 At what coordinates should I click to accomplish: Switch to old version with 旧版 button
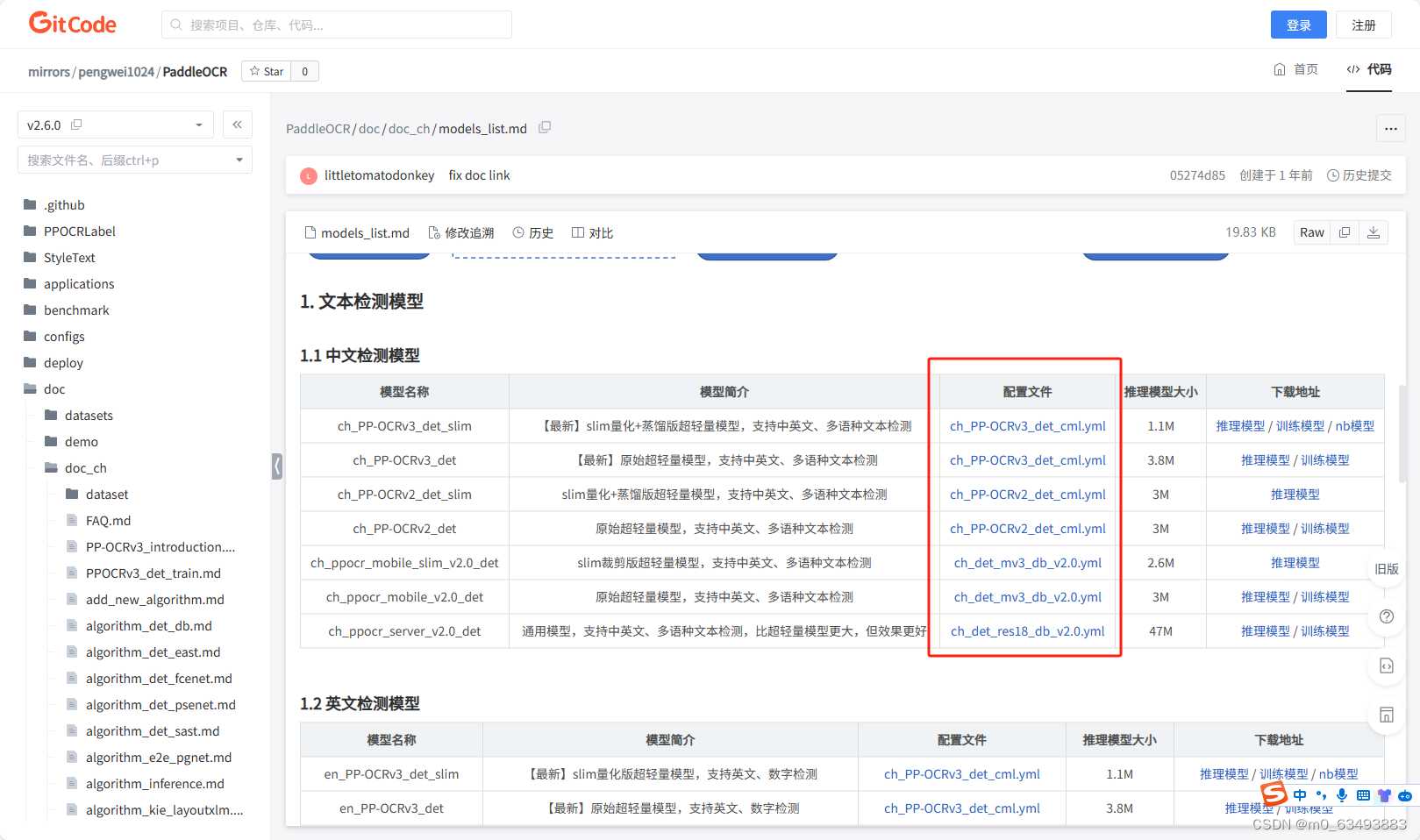point(1387,569)
